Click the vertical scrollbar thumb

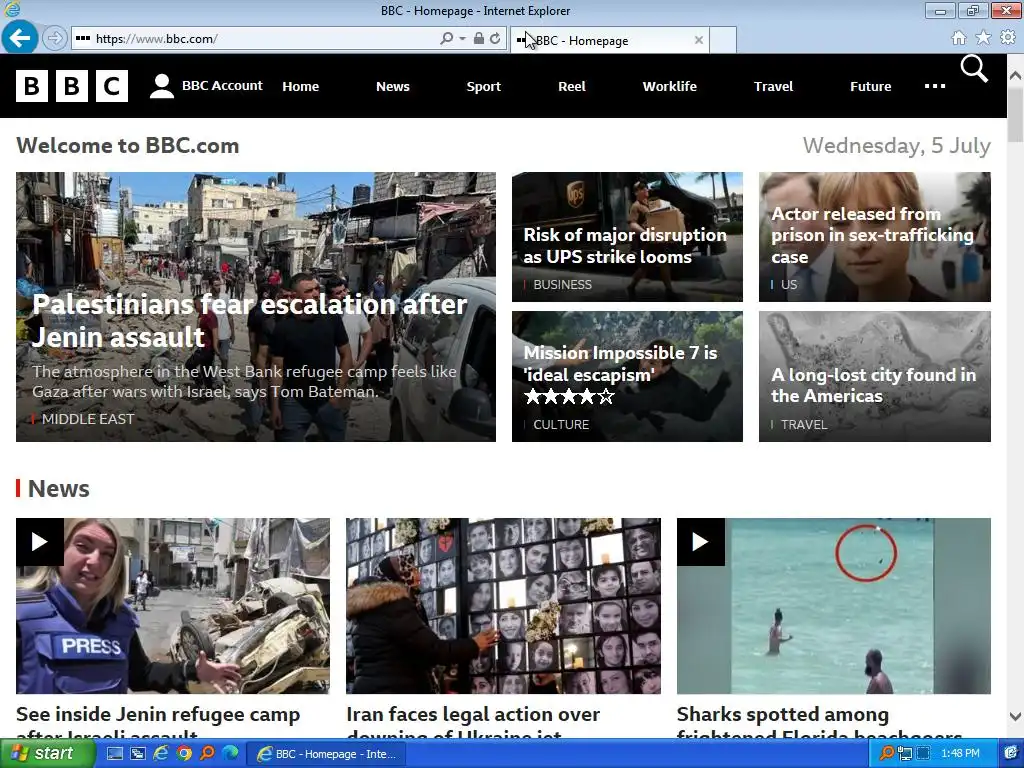[x=1016, y=114]
